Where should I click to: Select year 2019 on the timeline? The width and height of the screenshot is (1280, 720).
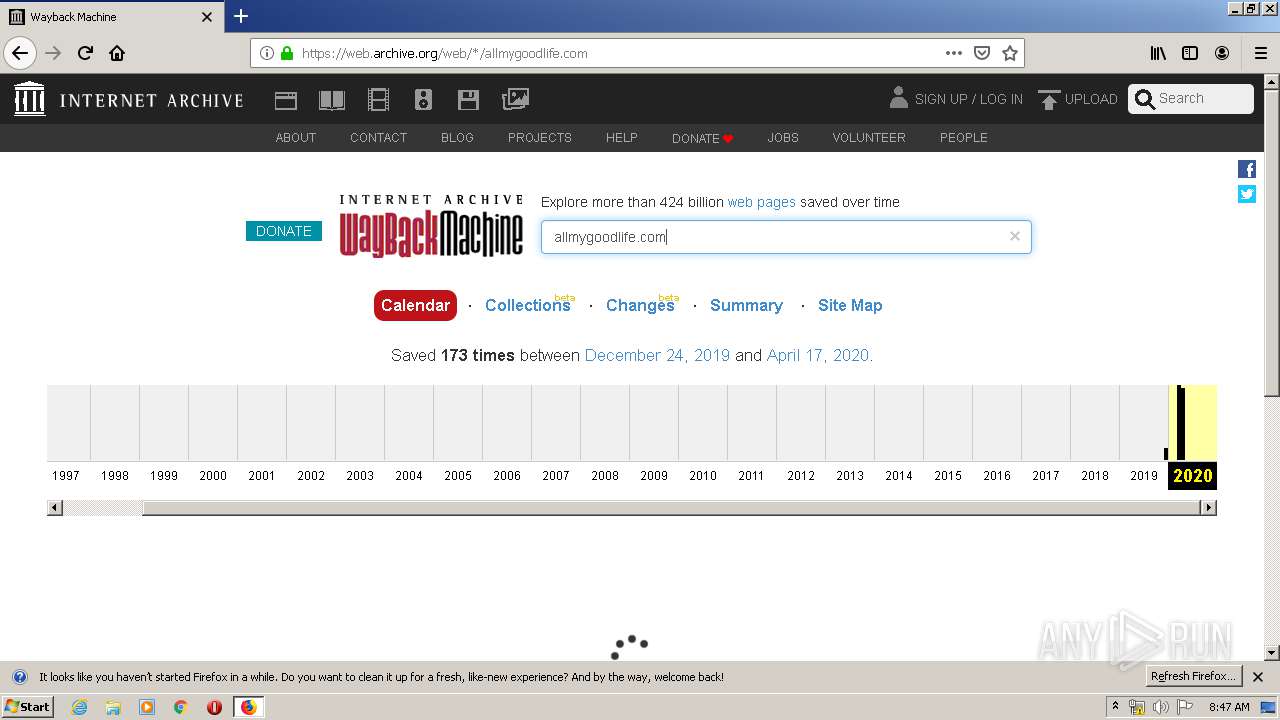(1144, 476)
